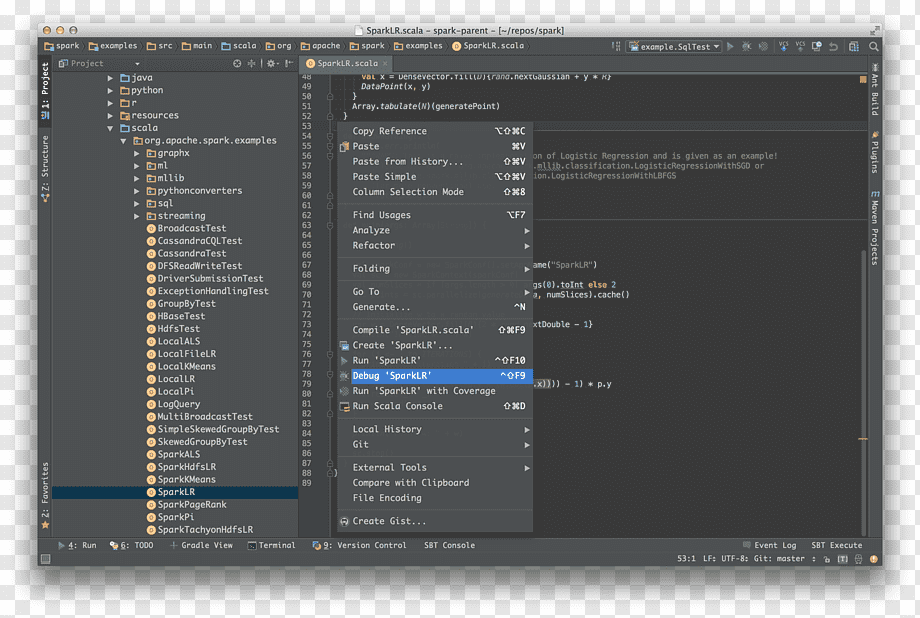Click the VCS update project icon

pos(783,46)
